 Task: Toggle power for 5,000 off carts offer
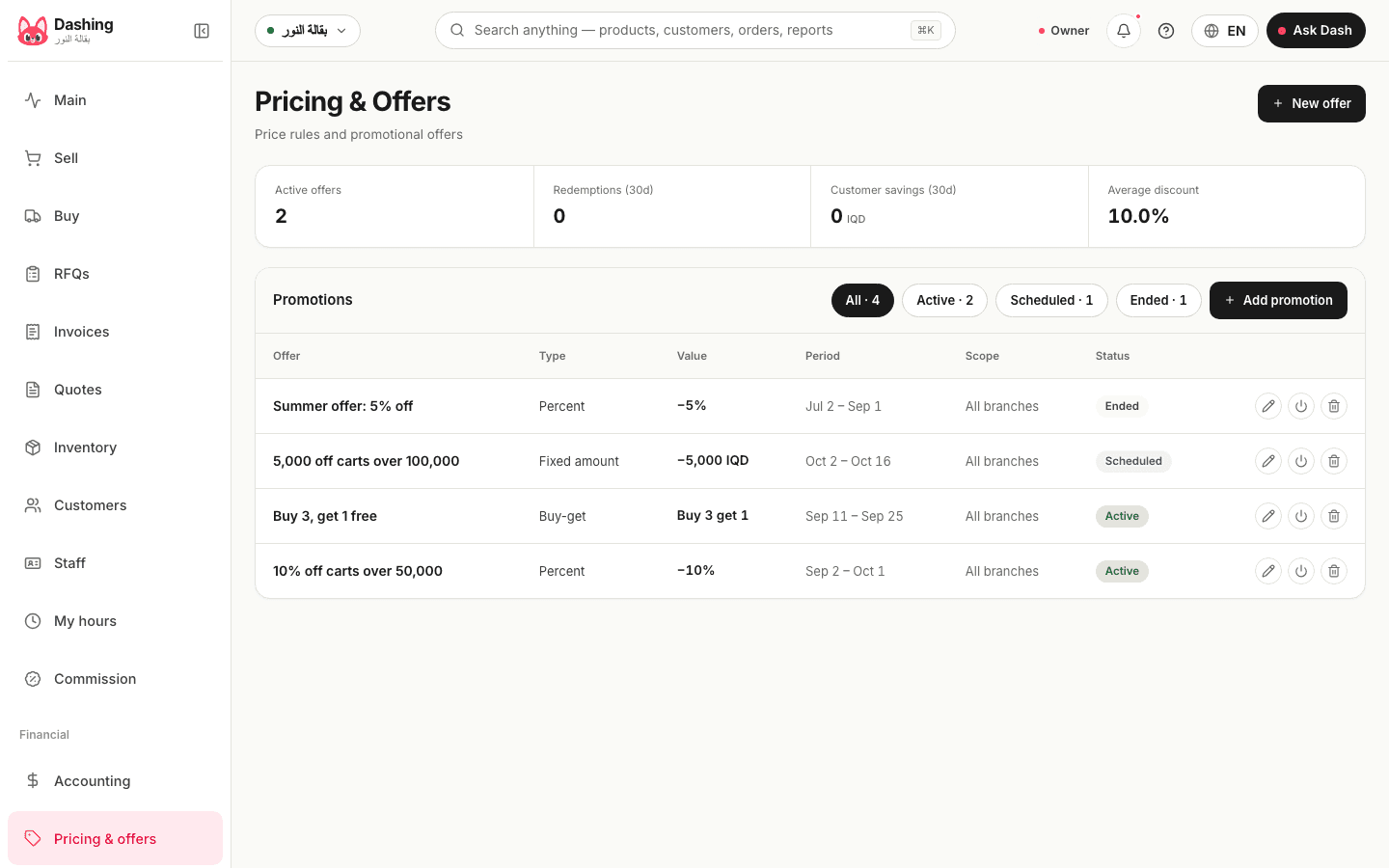click(1301, 461)
